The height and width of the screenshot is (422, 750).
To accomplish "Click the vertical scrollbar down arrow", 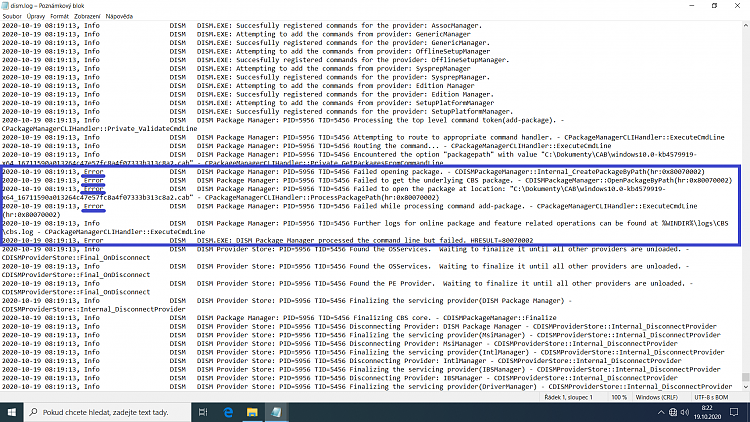I will pyautogui.click(x=745, y=387).
